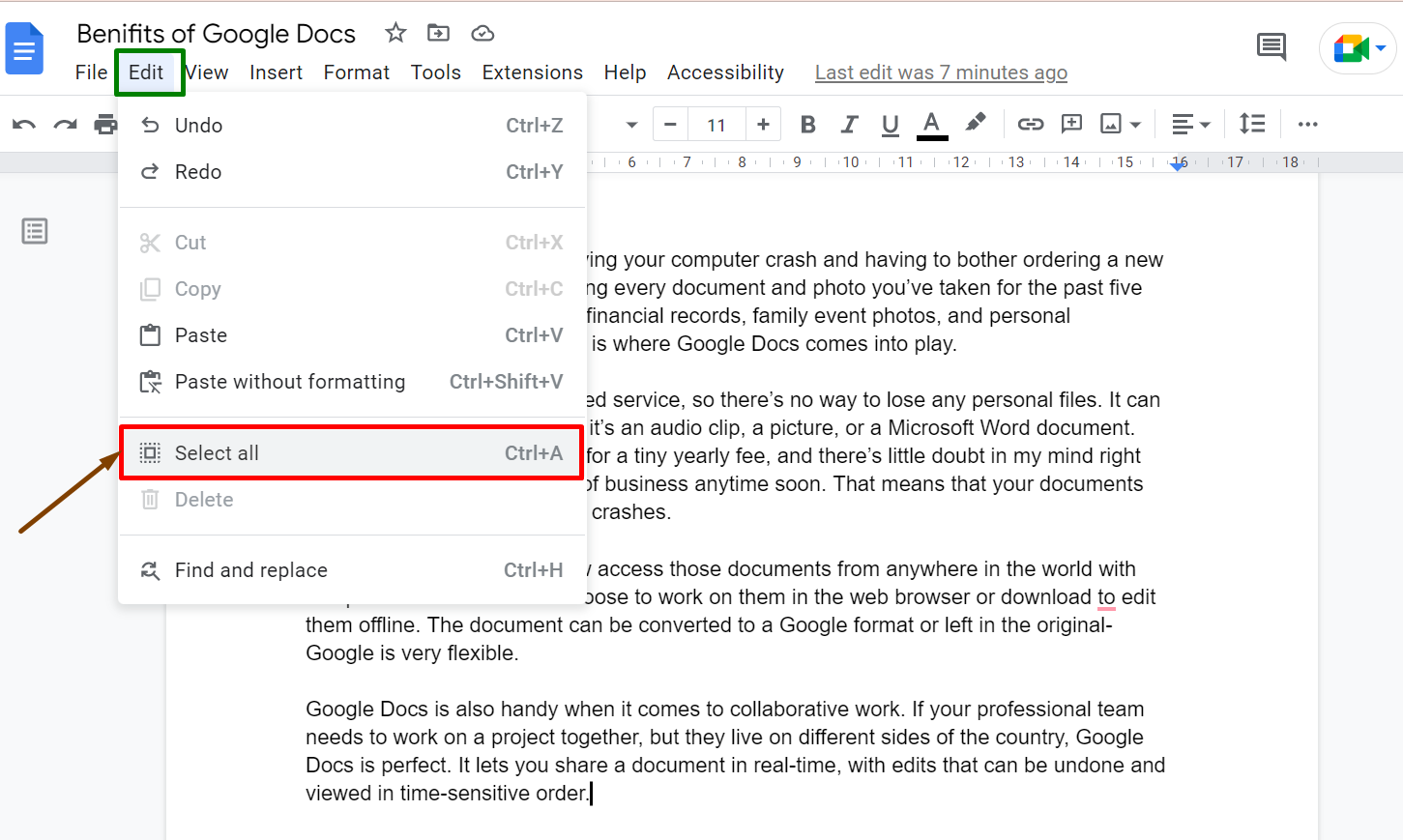The height and width of the screenshot is (840, 1403).
Task: Open the line spacing options
Action: tap(1252, 124)
